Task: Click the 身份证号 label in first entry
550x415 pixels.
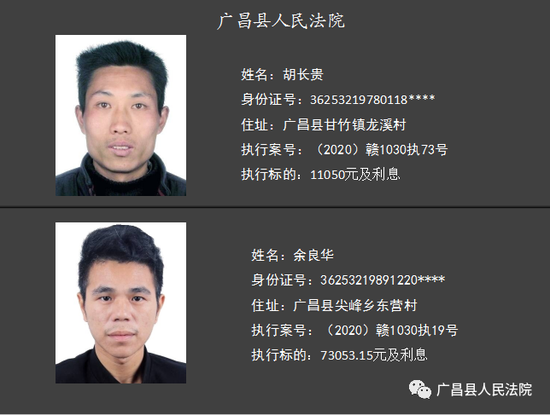Action: click(268, 100)
